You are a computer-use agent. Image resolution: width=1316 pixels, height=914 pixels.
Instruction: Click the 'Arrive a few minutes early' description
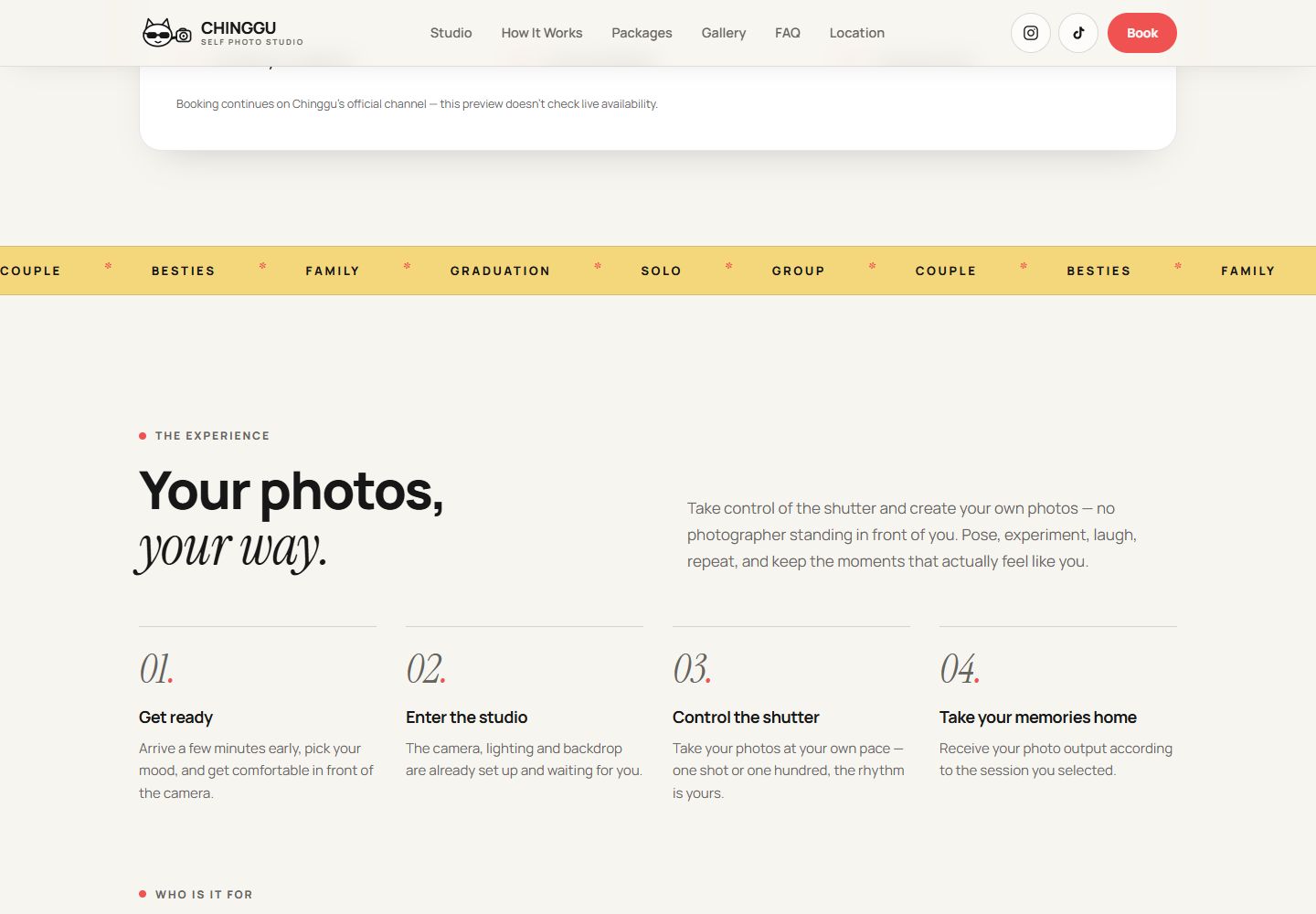[x=257, y=771]
